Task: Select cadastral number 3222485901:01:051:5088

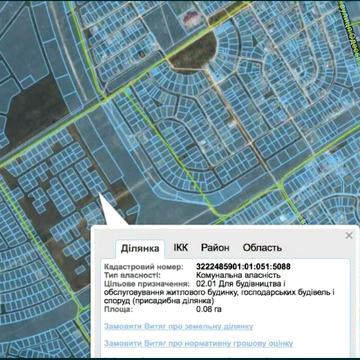Action: click(x=243, y=267)
